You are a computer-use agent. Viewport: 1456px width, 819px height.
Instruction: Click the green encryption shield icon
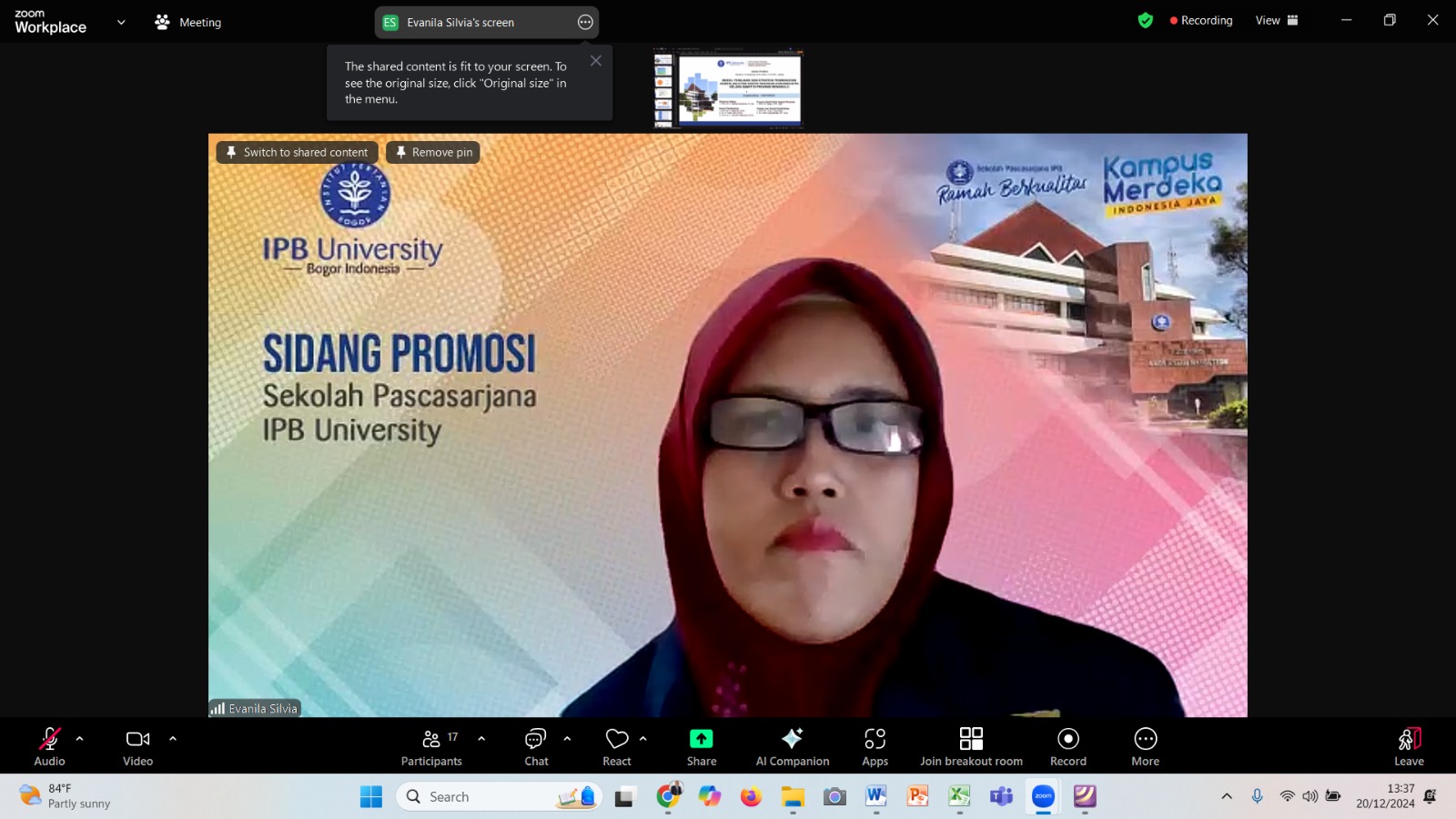(1146, 20)
